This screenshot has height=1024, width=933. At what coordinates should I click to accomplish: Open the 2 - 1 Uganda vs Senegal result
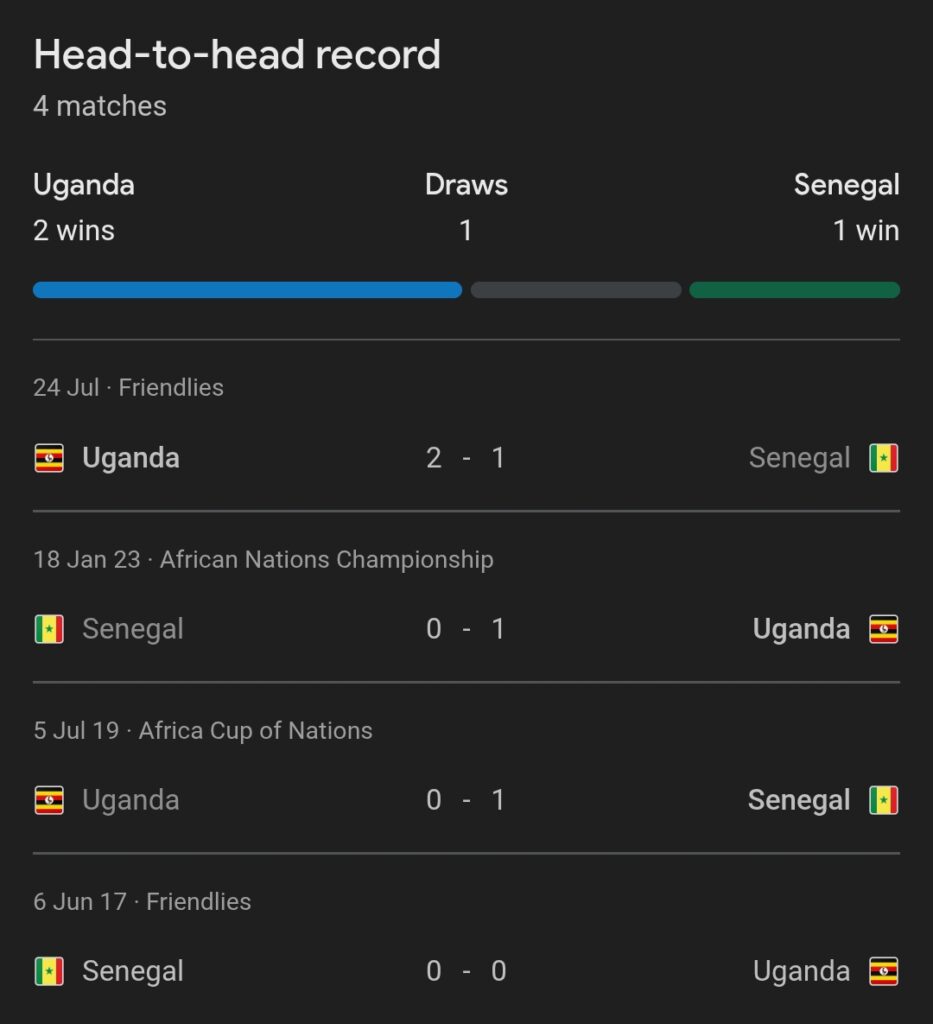point(466,458)
